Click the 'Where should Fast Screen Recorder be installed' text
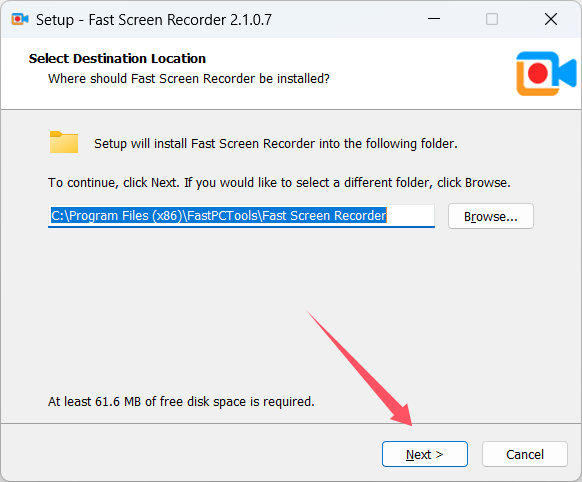The image size is (582, 482). pyautogui.click(x=189, y=79)
